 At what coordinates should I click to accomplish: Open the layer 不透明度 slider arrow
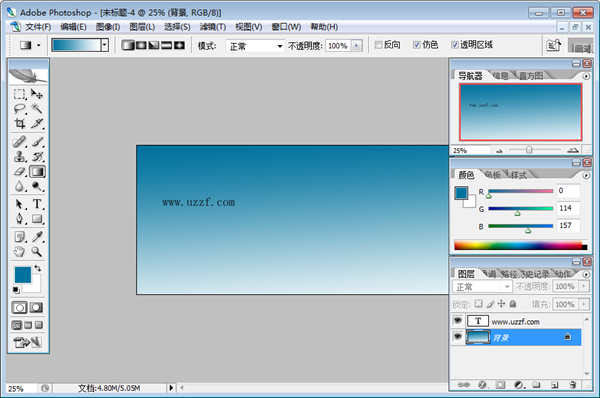point(584,286)
